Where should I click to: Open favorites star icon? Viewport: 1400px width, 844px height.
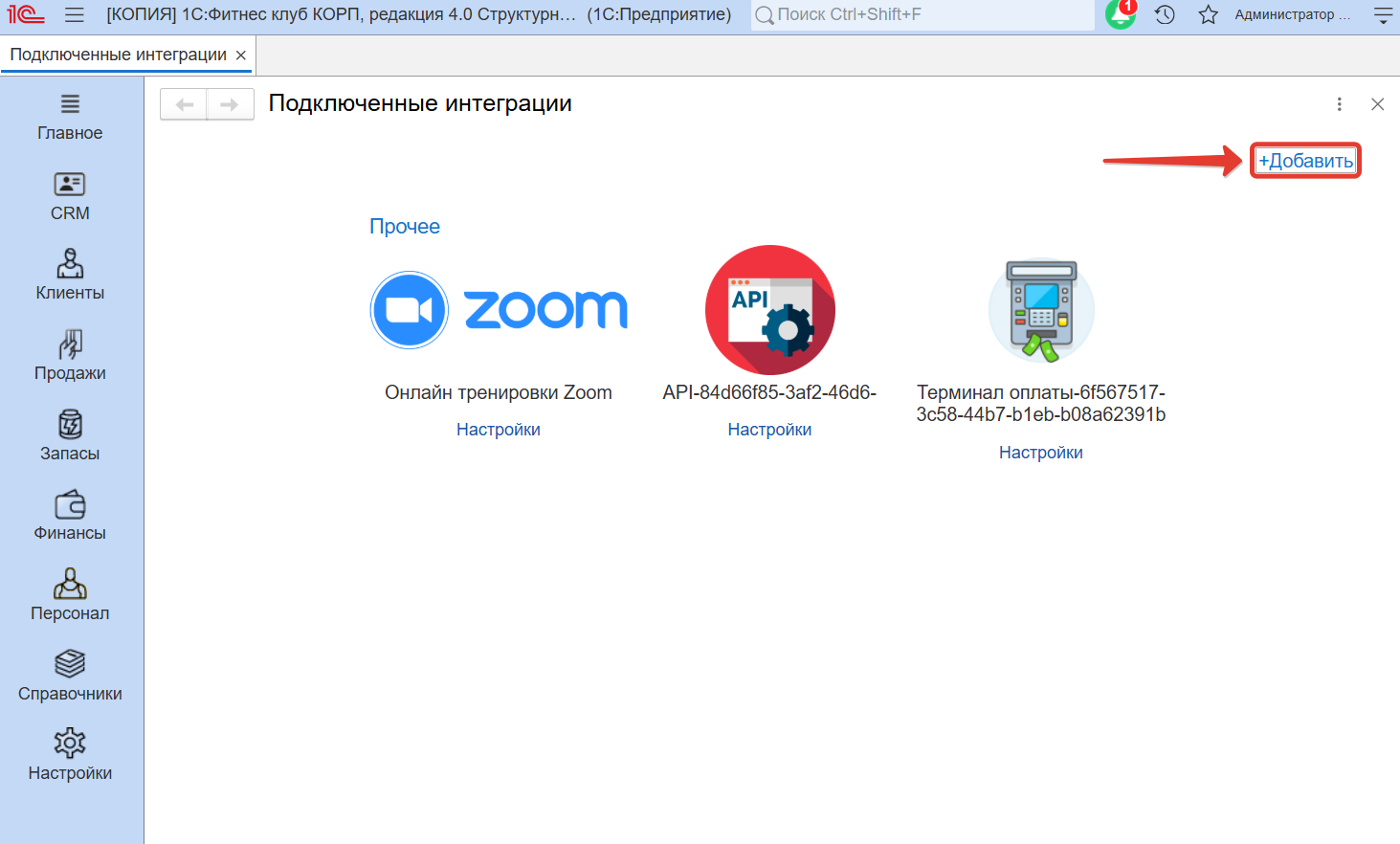pos(1208,14)
